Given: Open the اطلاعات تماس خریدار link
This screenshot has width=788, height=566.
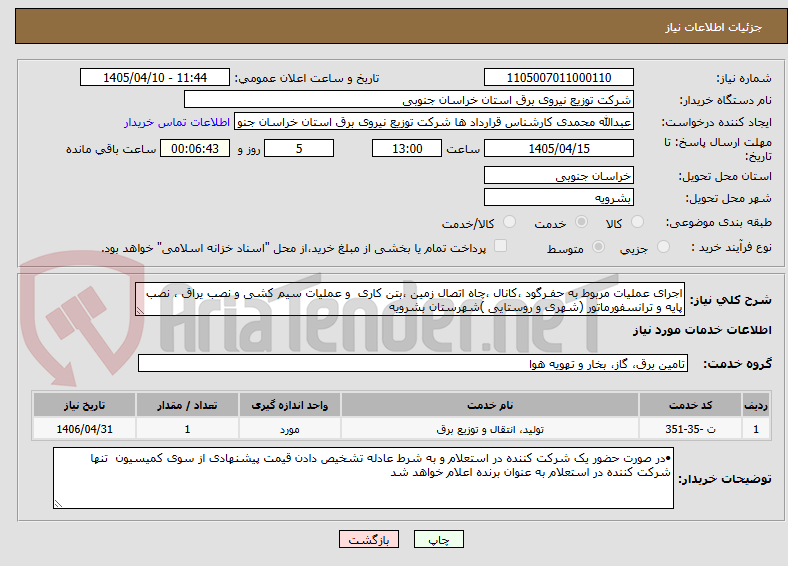Looking at the screenshot, I should pyautogui.click(x=177, y=122).
